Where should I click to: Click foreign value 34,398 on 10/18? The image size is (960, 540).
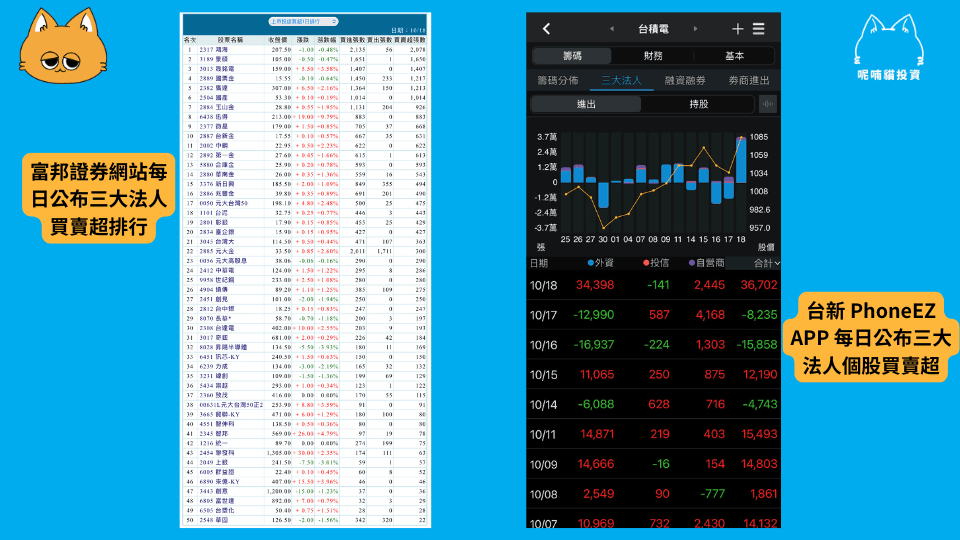point(594,285)
